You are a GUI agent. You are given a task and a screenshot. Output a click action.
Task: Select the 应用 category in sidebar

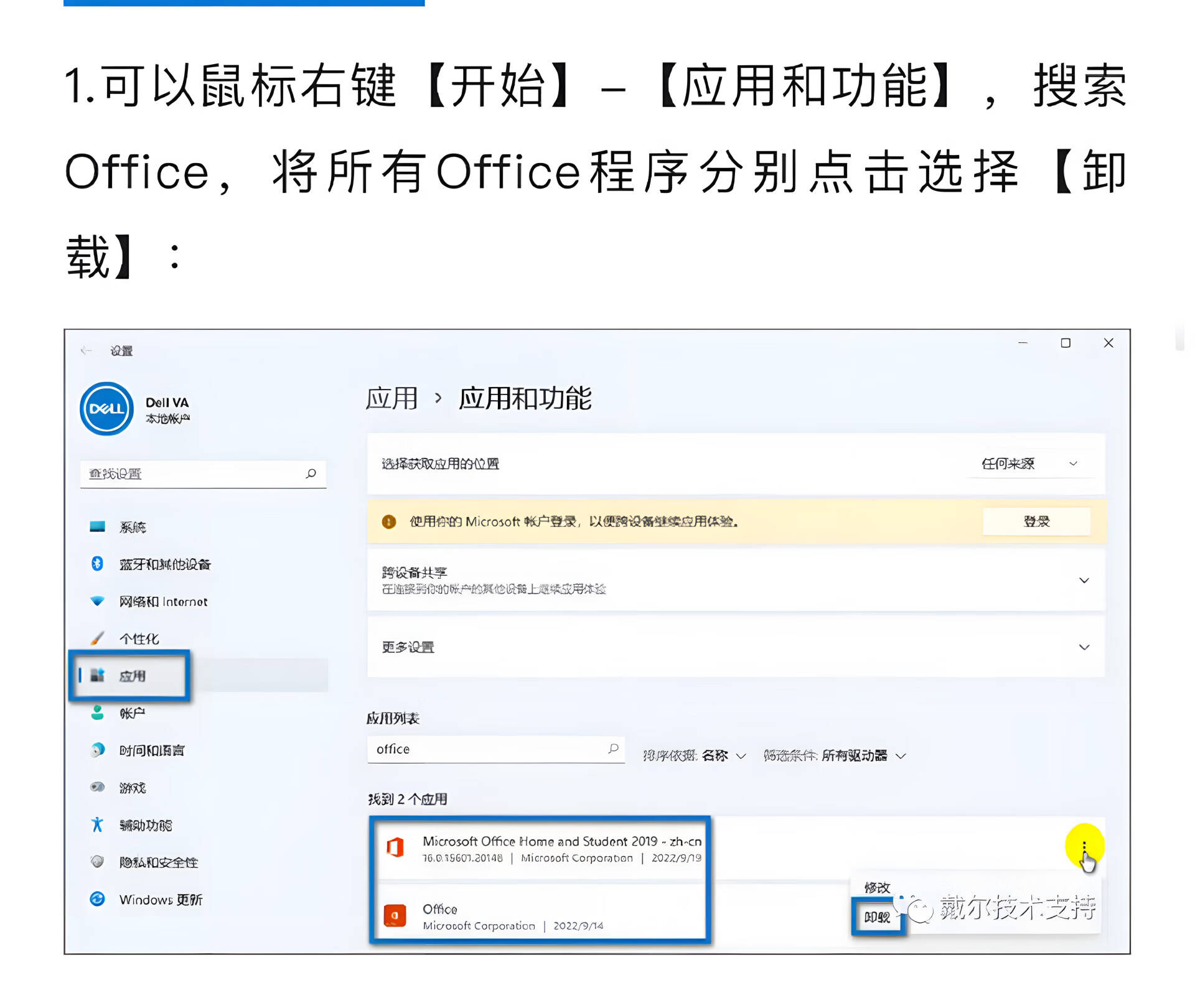coord(132,676)
